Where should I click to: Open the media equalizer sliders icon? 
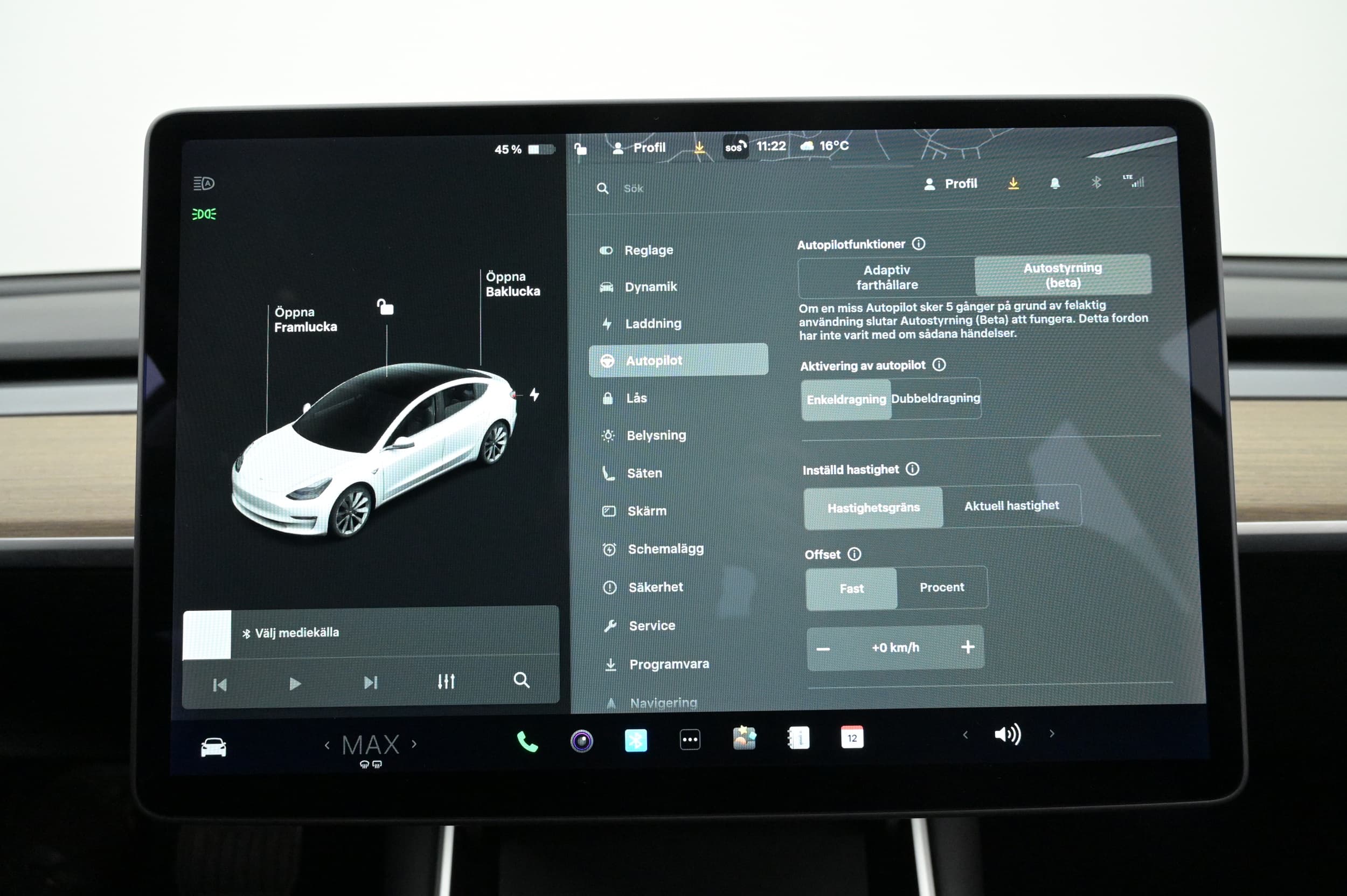tap(446, 681)
